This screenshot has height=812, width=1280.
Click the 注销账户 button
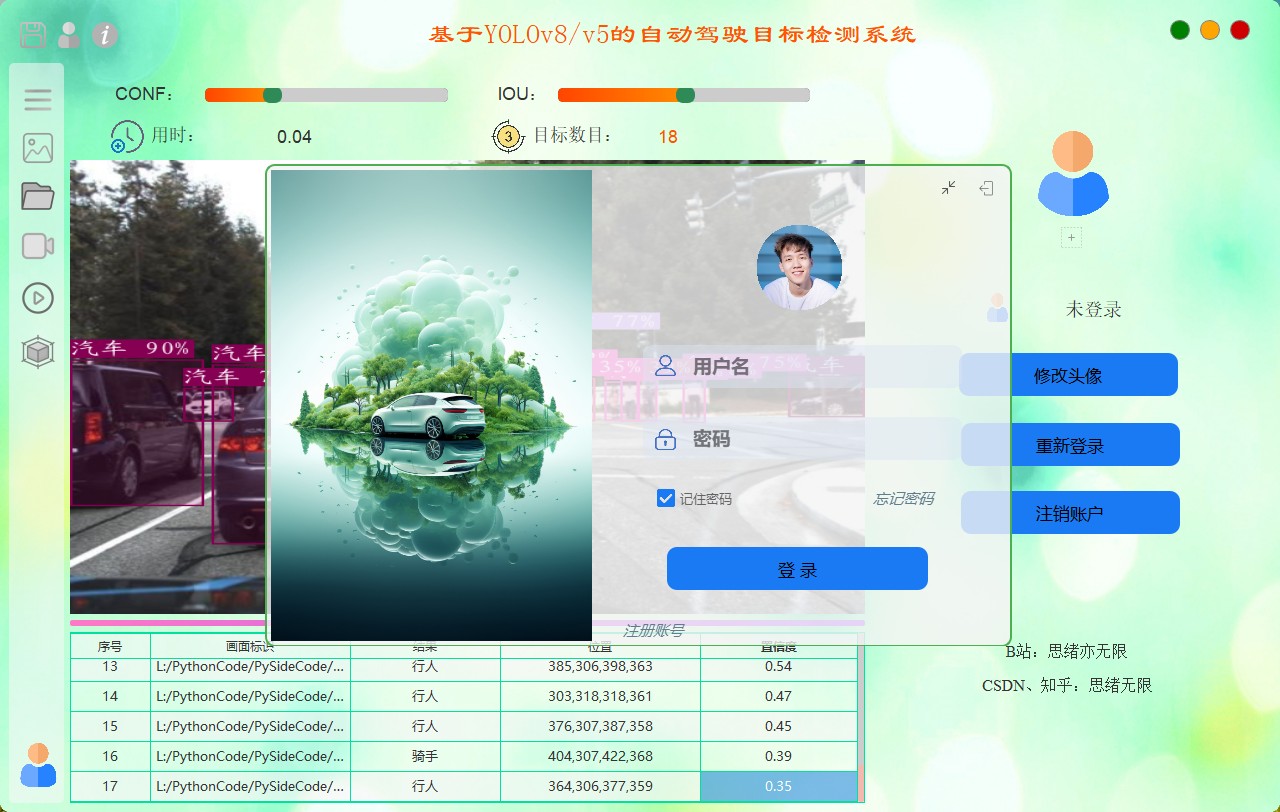1070,513
